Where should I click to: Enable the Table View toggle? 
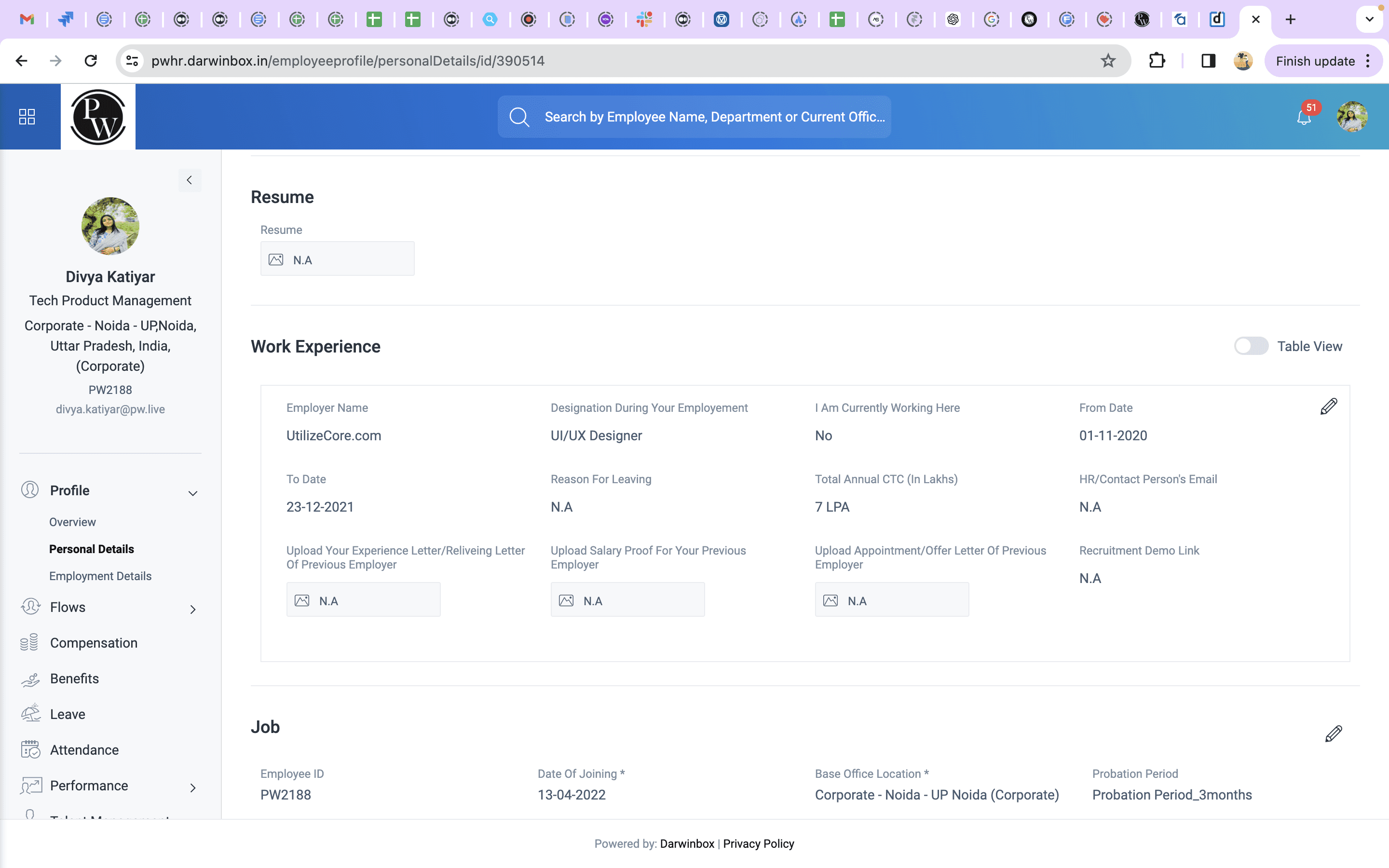(1251, 346)
